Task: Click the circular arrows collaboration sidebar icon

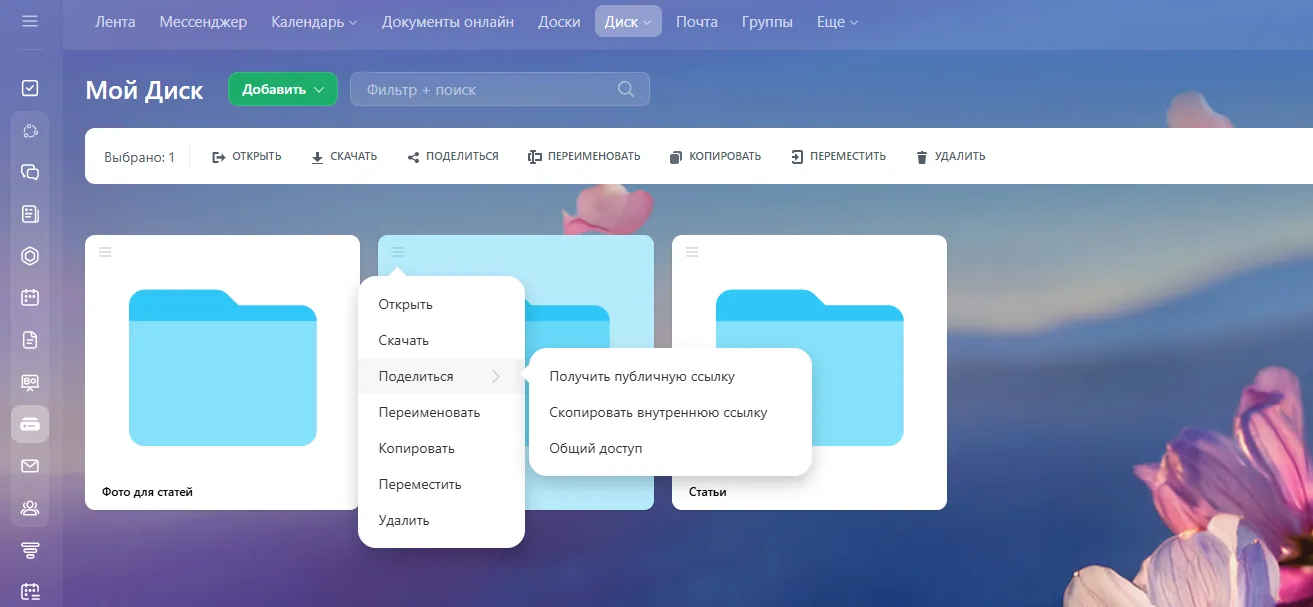Action: [x=30, y=130]
